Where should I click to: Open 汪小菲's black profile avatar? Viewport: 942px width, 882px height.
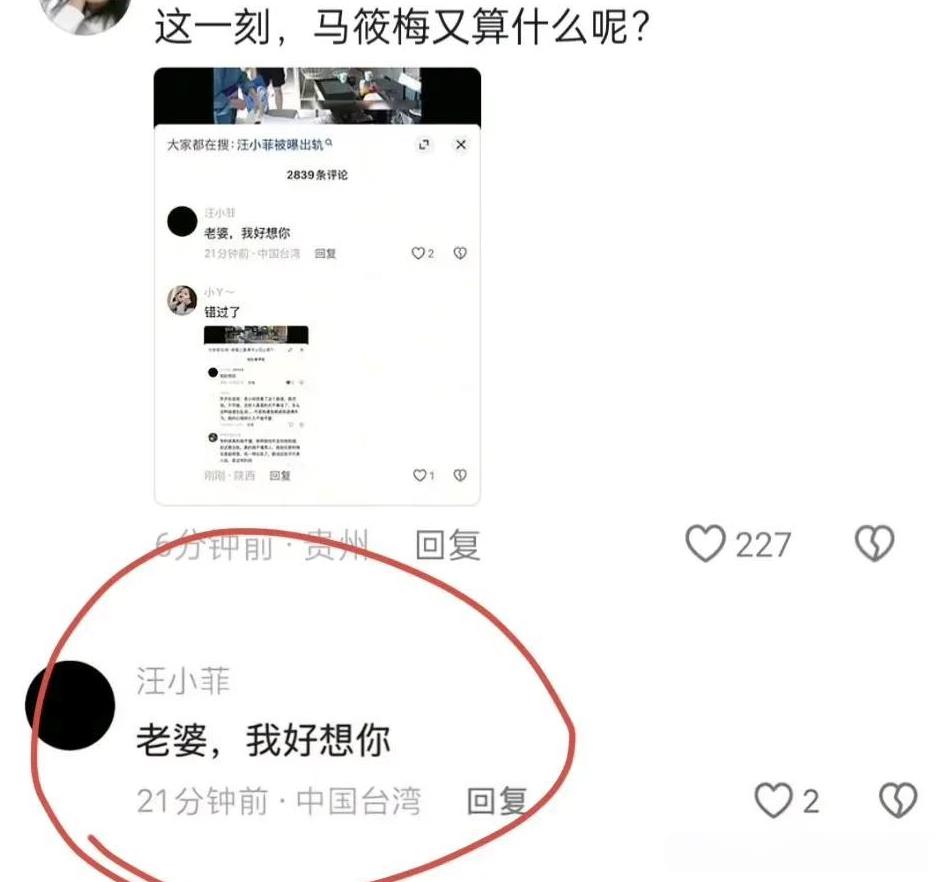coord(70,705)
